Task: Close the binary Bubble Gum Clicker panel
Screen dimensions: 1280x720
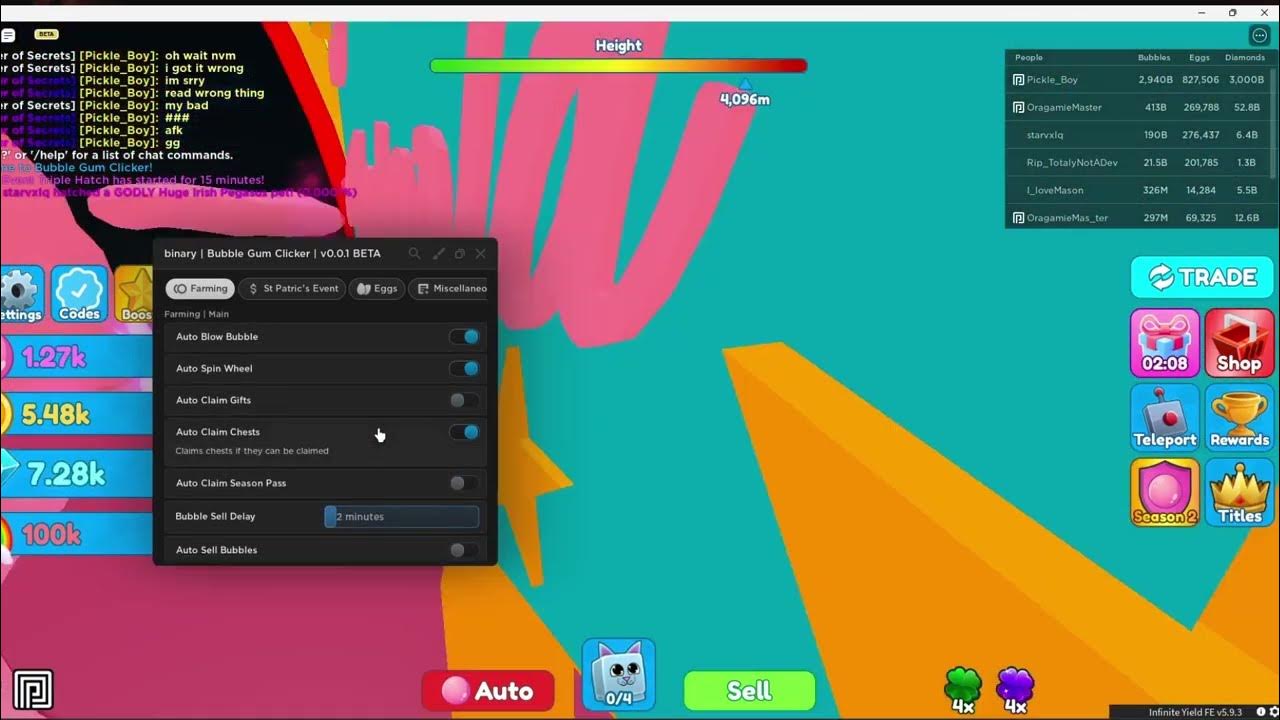Action: tap(480, 254)
